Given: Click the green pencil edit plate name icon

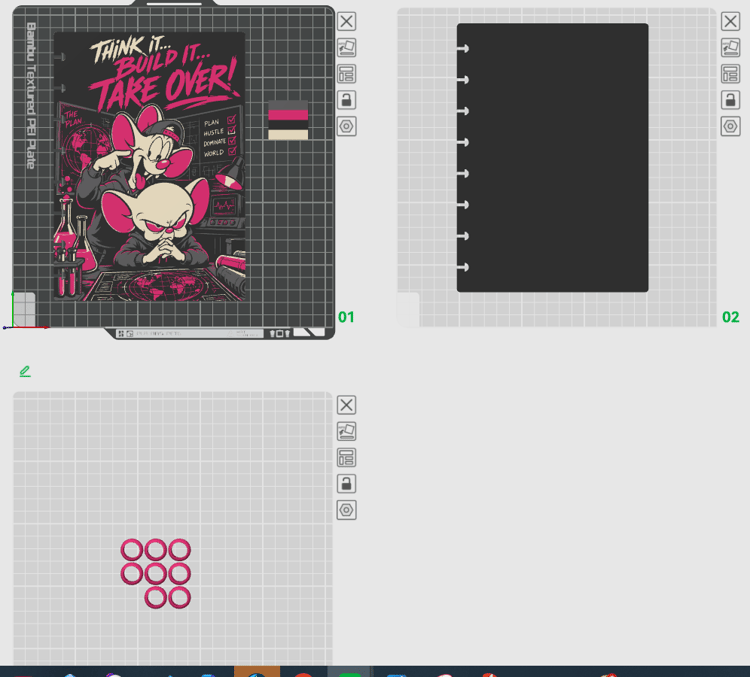Looking at the screenshot, I should click(25, 371).
